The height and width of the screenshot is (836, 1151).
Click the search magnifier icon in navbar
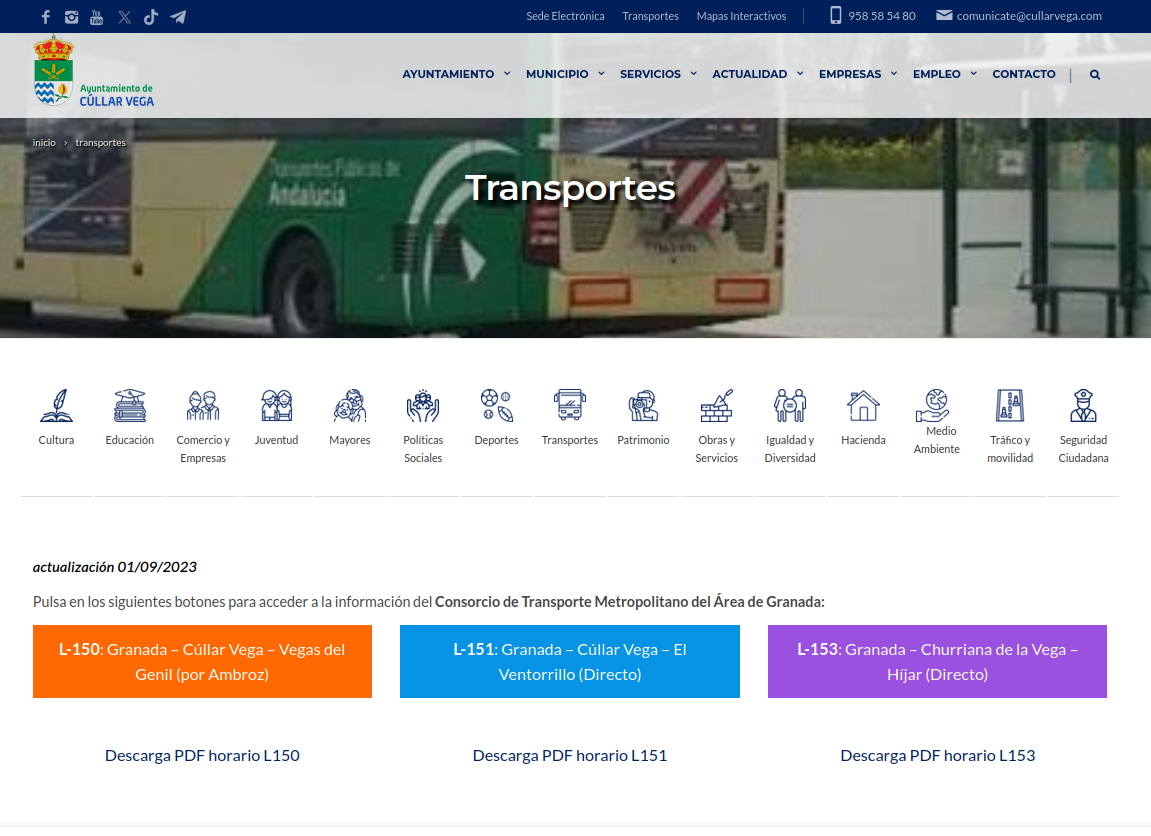point(1094,75)
